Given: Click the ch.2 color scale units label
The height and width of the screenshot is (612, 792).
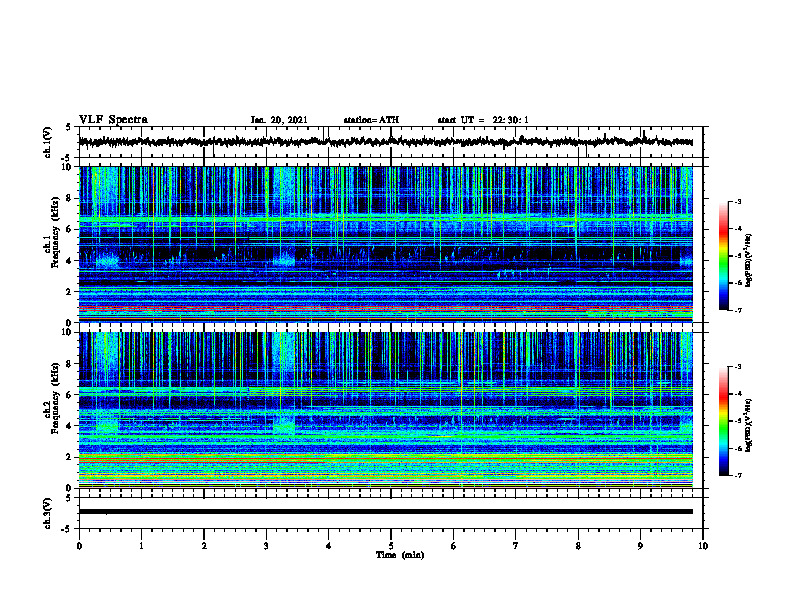Looking at the screenshot, I should click(749, 425).
